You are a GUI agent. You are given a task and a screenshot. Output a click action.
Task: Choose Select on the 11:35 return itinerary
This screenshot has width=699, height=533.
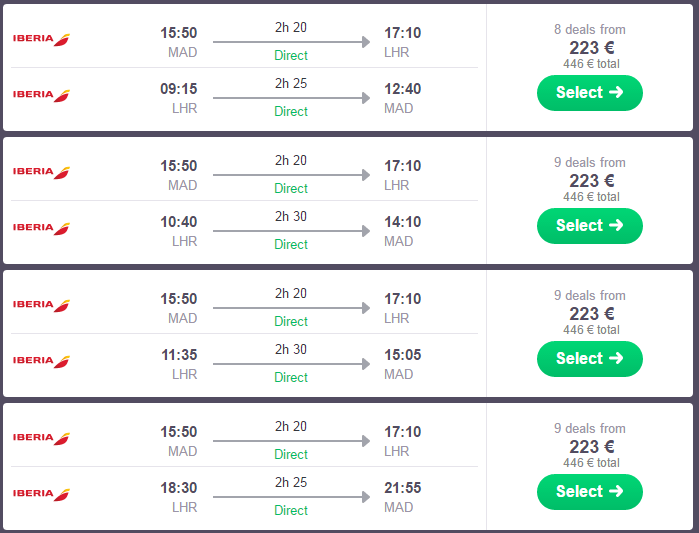[589, 359]
